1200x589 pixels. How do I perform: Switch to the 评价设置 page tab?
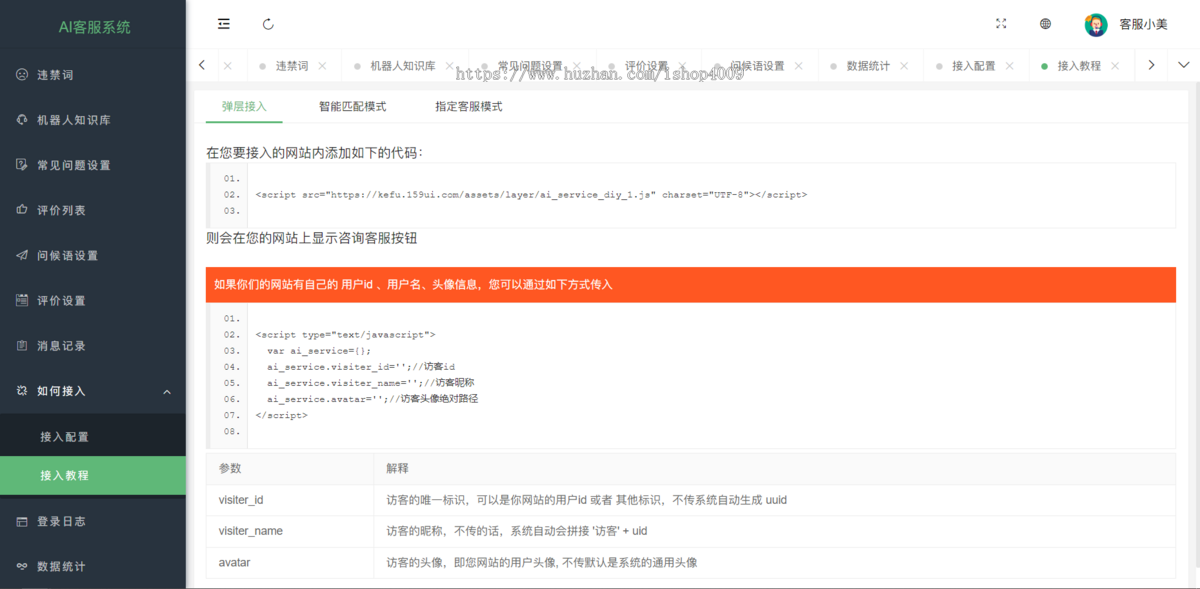point(646,66)
